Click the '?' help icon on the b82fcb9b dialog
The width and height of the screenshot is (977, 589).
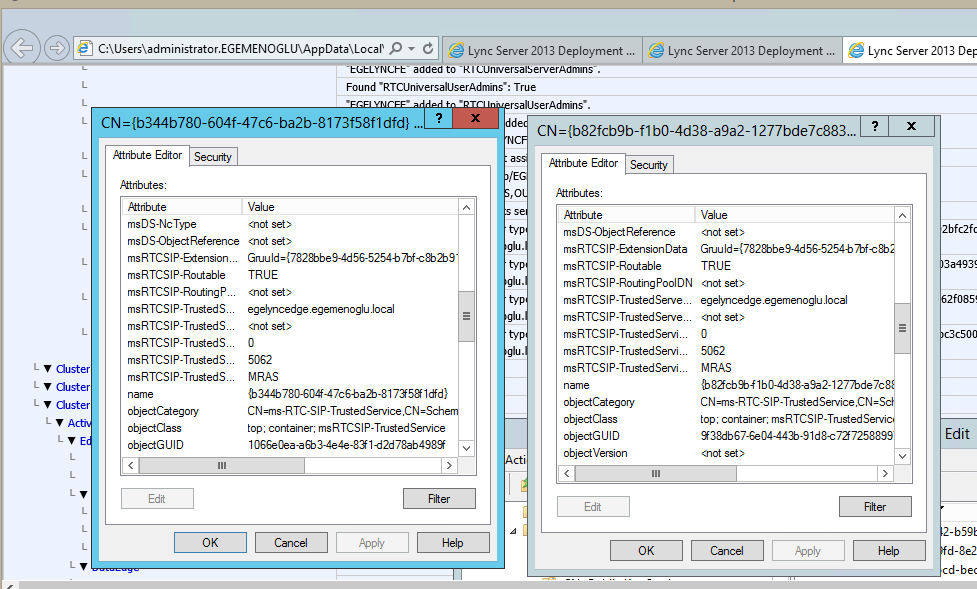874,127
